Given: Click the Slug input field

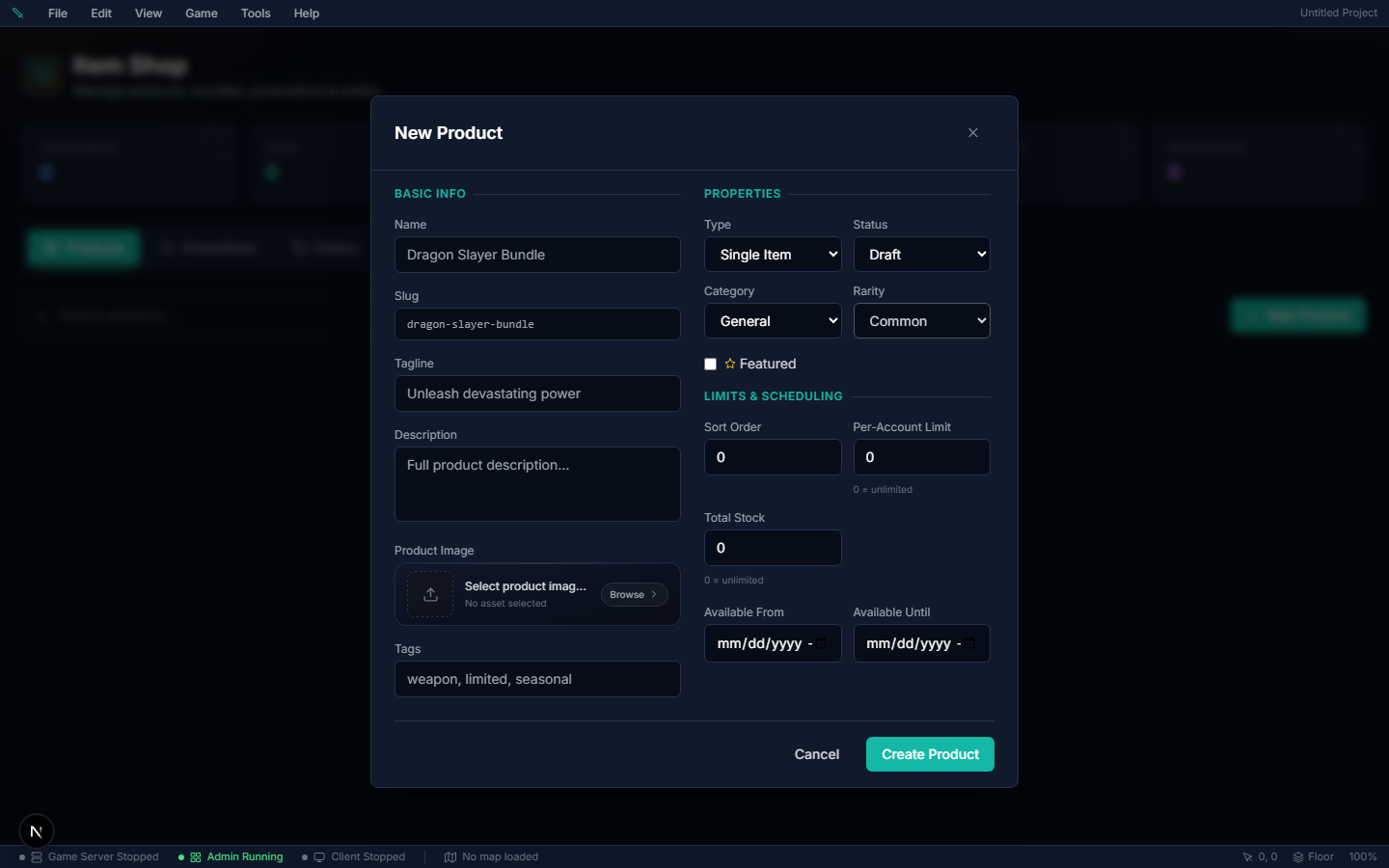Looking at the screenshot, I should [x=537, y=324].
